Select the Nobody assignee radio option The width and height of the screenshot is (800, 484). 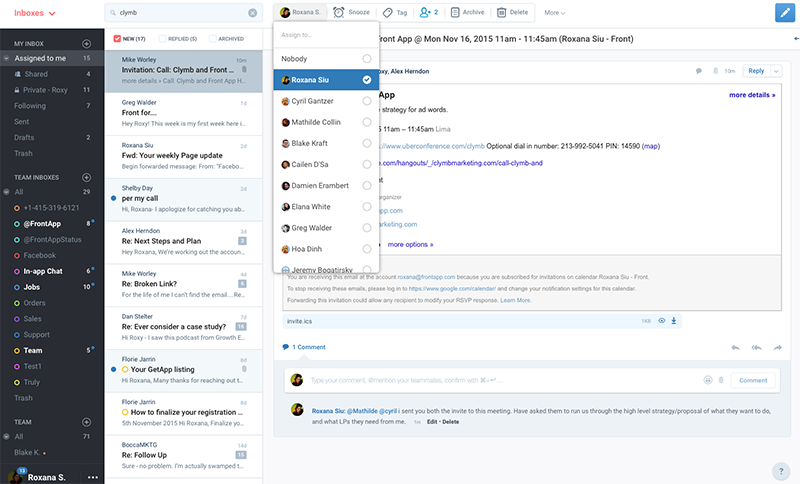367,59
